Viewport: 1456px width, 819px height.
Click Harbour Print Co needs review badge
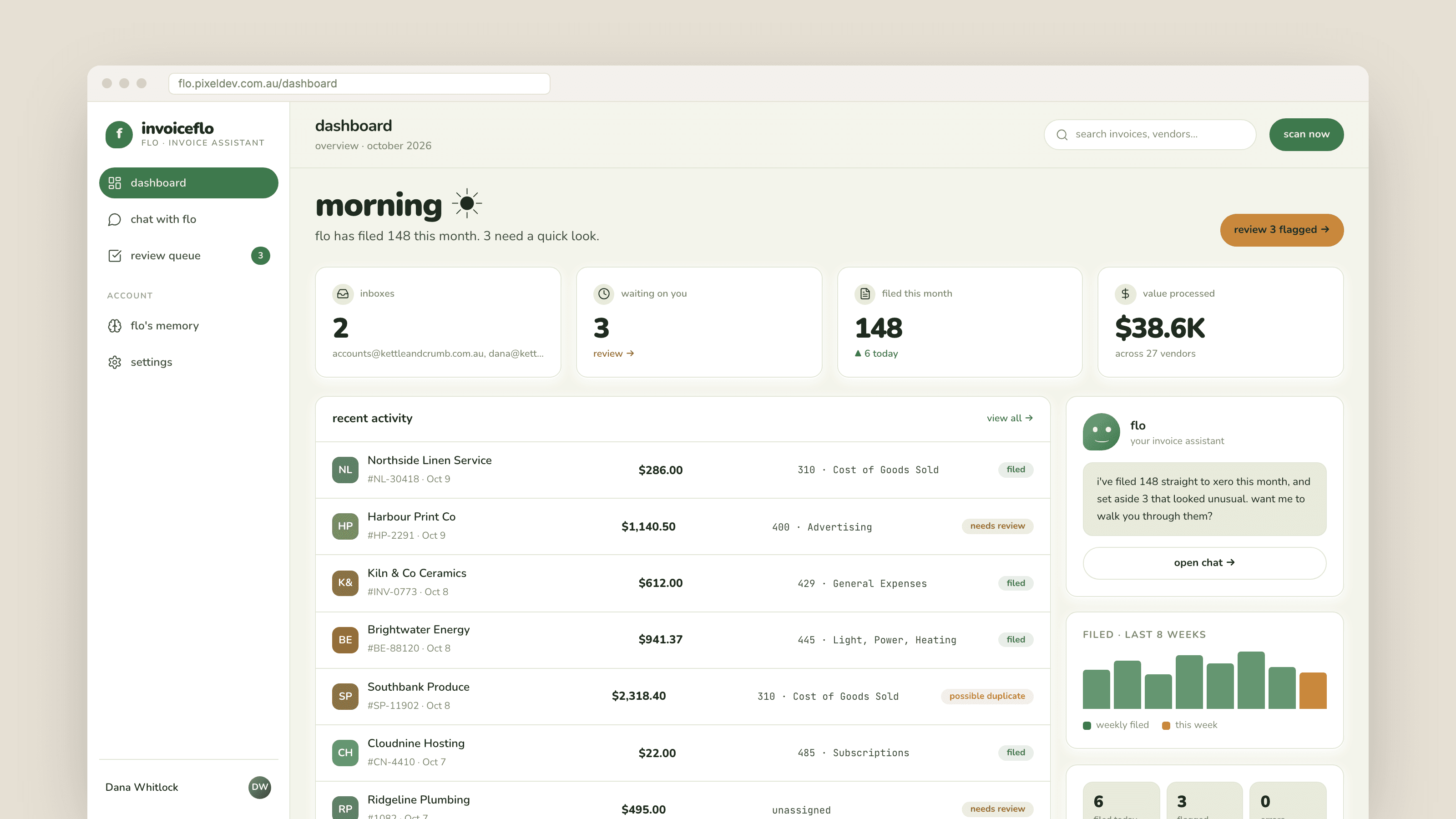tap(997, 526)
